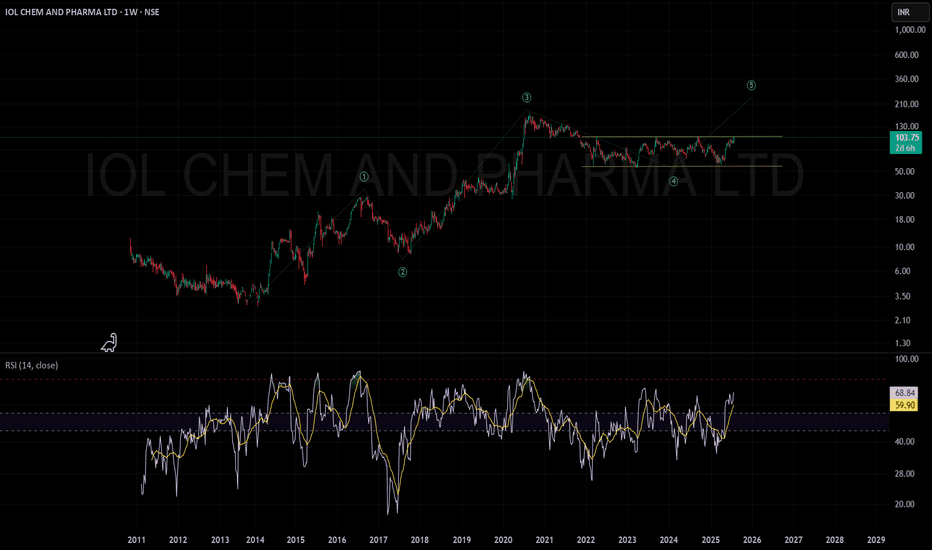Click the 1,000.00 price axis label
The image size is (932, 550).
tap(910, 30)
